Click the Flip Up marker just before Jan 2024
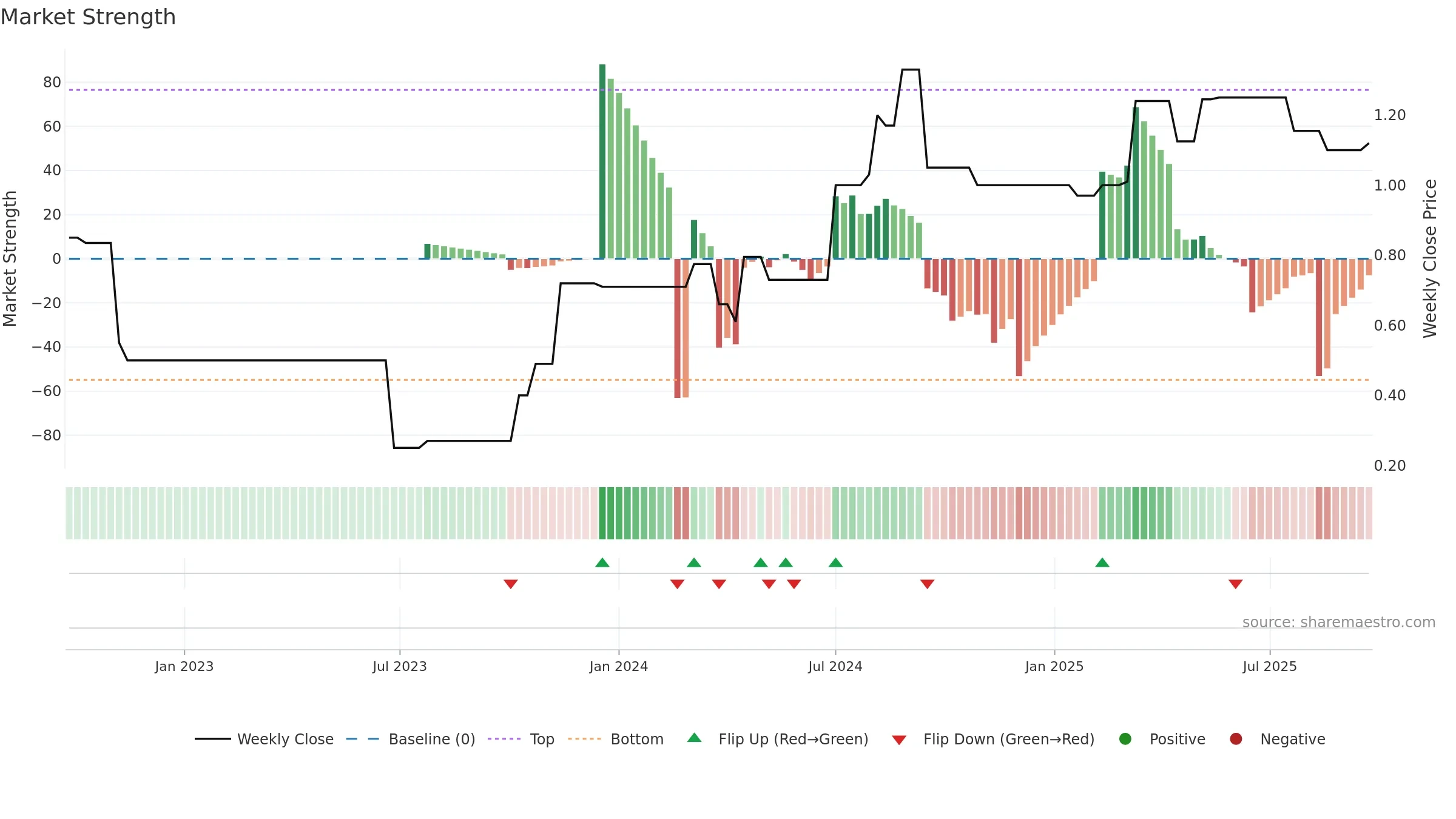The height and width of the screenshot is (819, 1456). click(602, 562)
